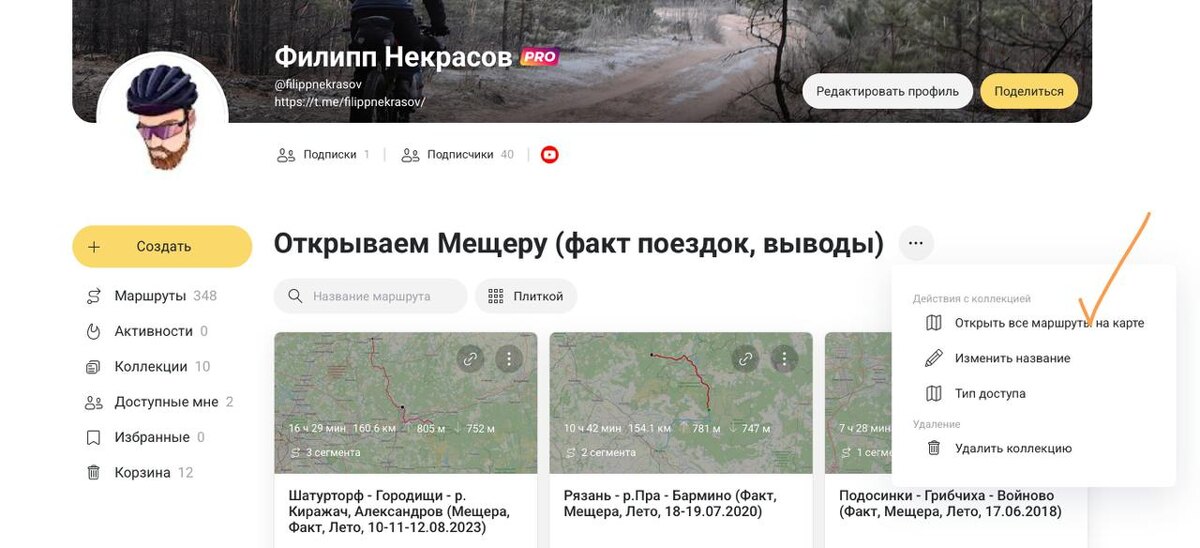
Task: Open the three-dot menu on the Рязань card
Action: coord(785,358)
